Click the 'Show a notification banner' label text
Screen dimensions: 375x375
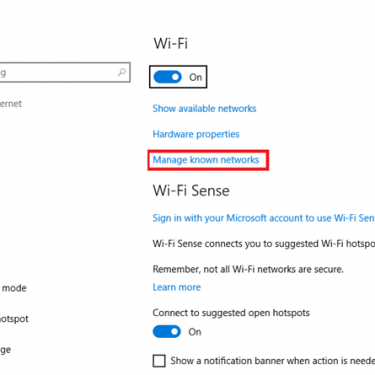273,361
